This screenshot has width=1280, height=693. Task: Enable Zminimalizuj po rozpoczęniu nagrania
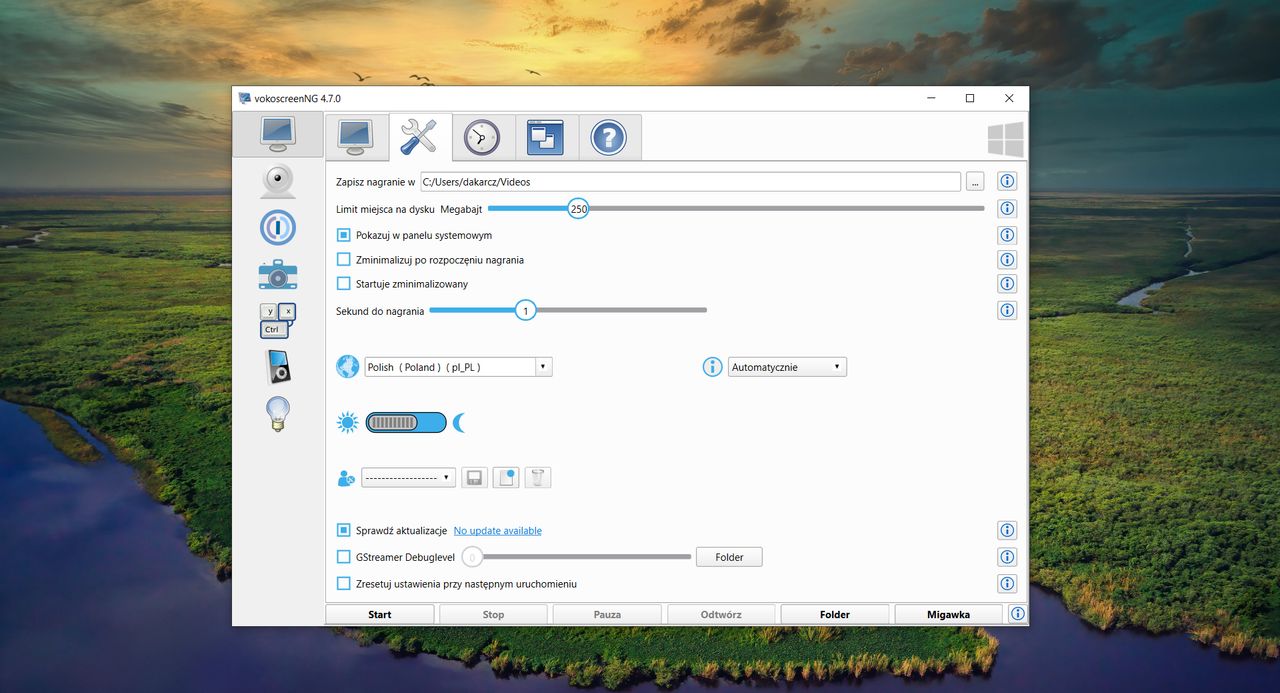tap(345, 259)
